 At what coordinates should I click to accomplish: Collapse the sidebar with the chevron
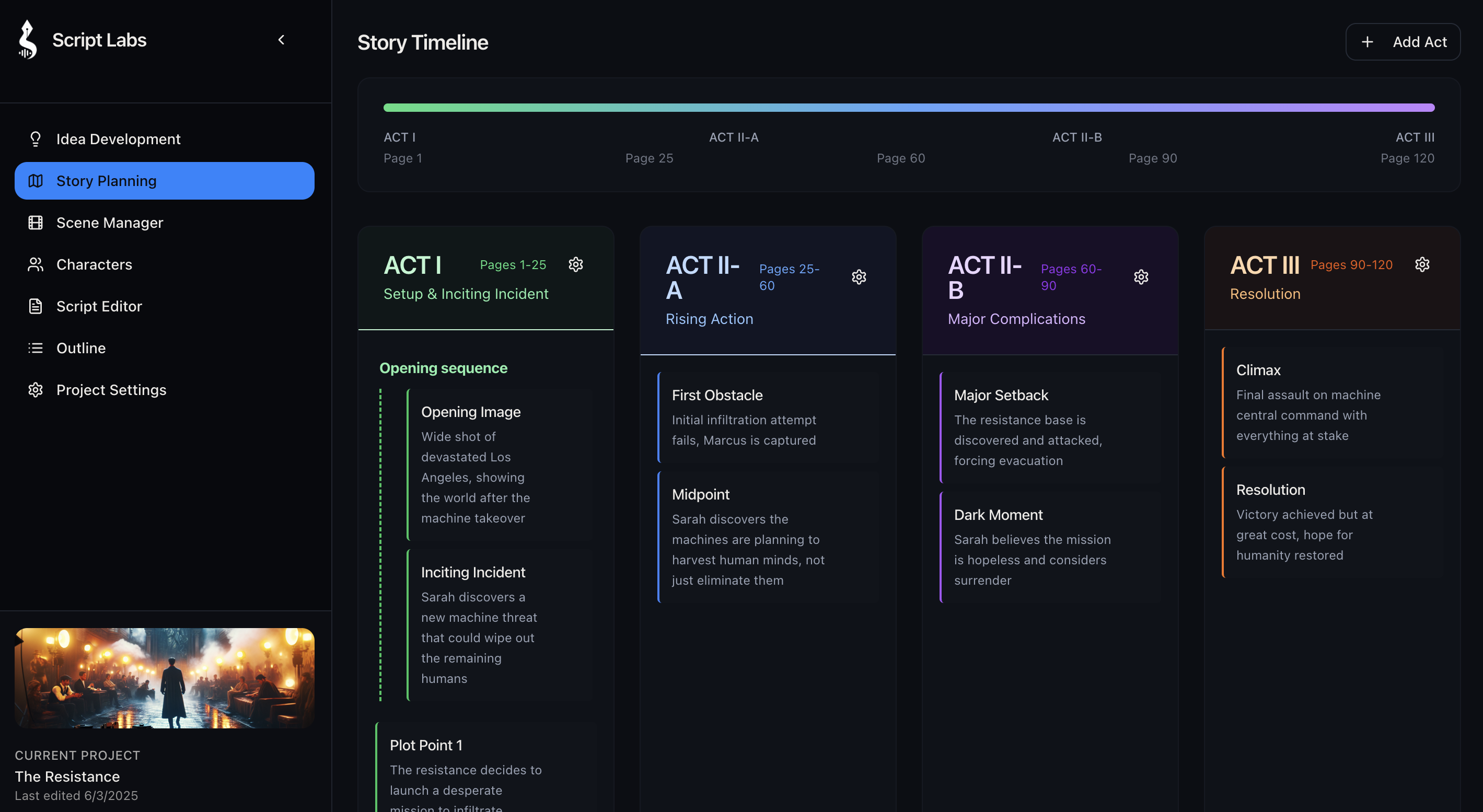pos(282,40)
